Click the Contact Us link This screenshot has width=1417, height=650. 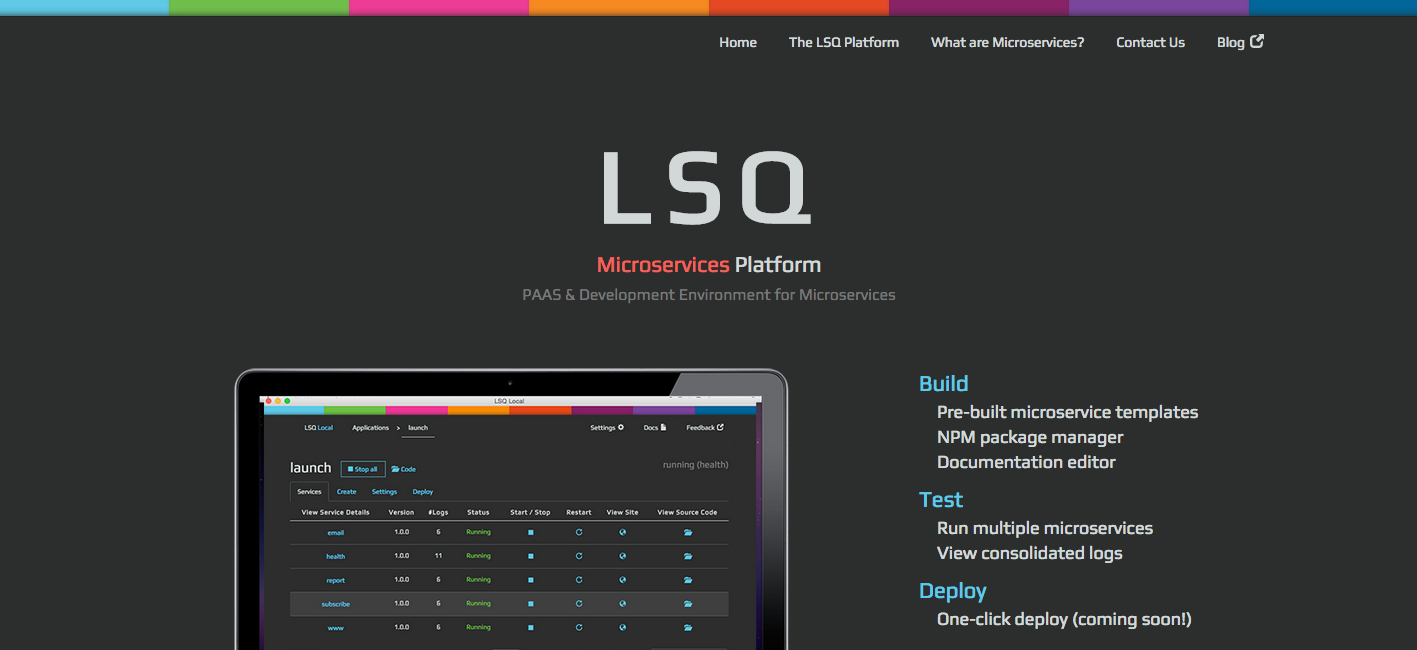pos(1150,42)
